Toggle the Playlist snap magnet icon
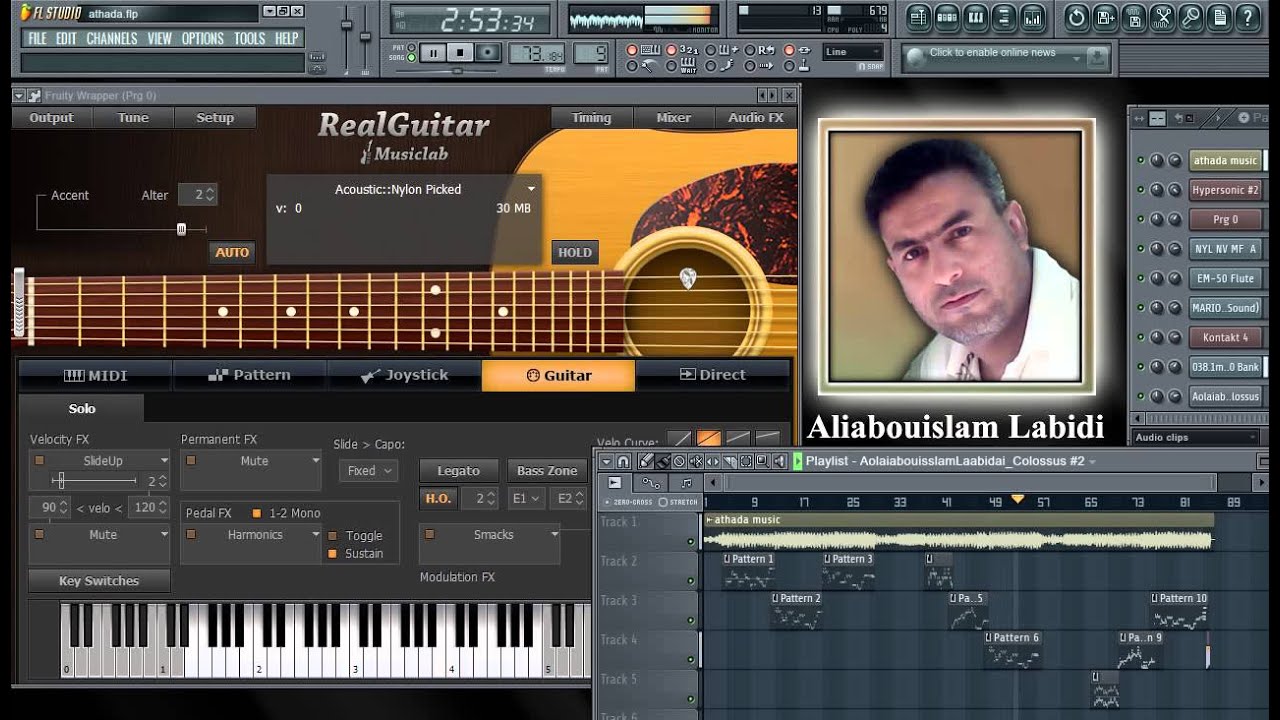Image resolution: width=1280 pixels, height=720 pixels. point(623,461)
